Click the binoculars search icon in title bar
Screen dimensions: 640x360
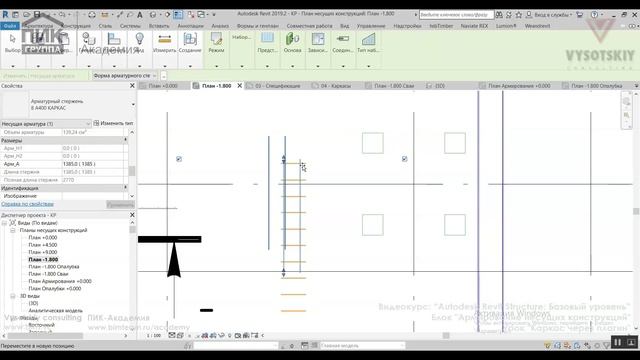click(x=499, y=15)
